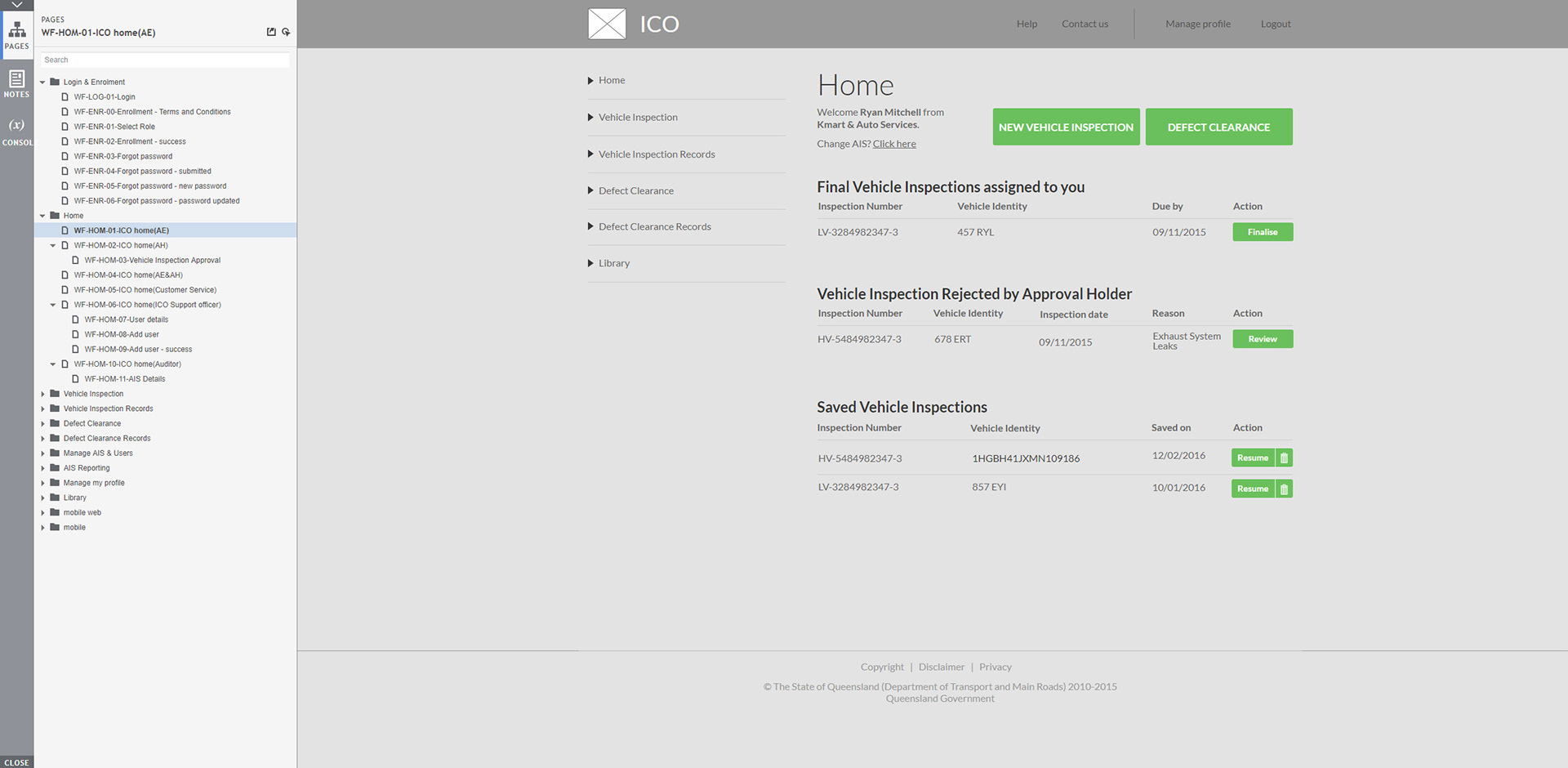The image size is (1568, 768).
Task: Open Contact us in header
Action: point(1085,24)
